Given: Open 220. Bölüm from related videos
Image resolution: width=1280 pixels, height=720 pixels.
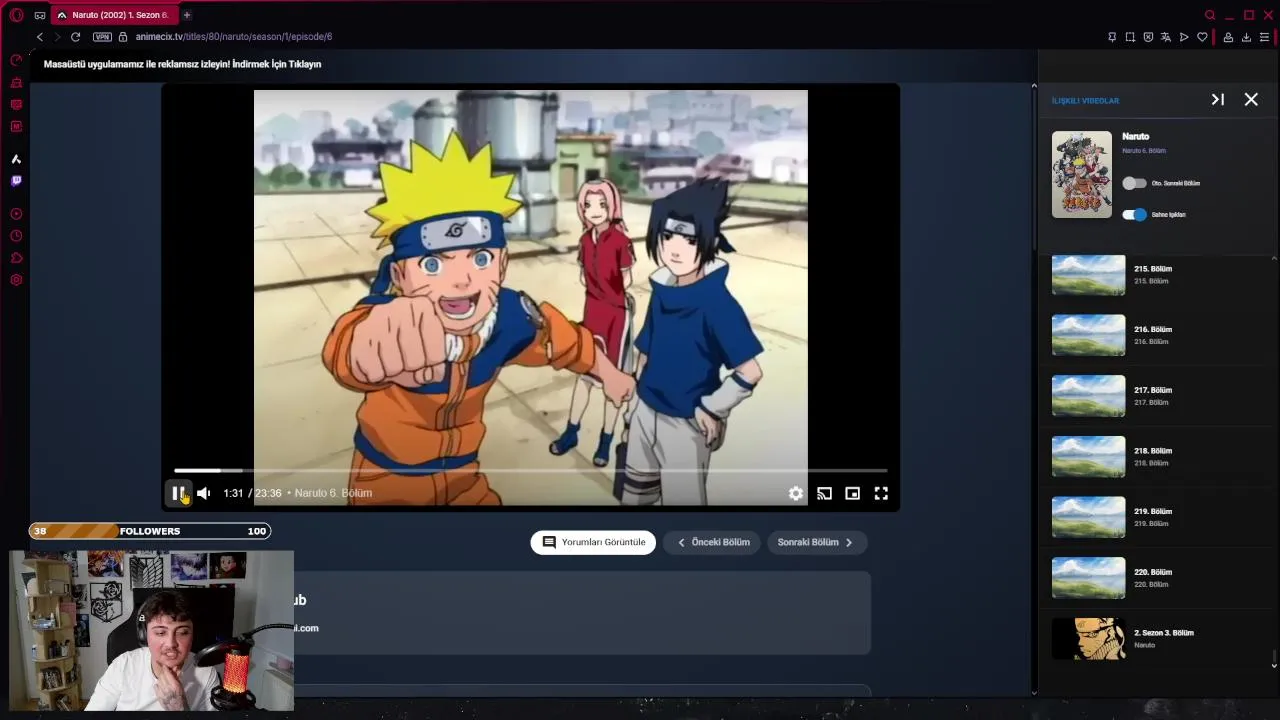Looking at the screenshot, I should [x=1154, y=578].
